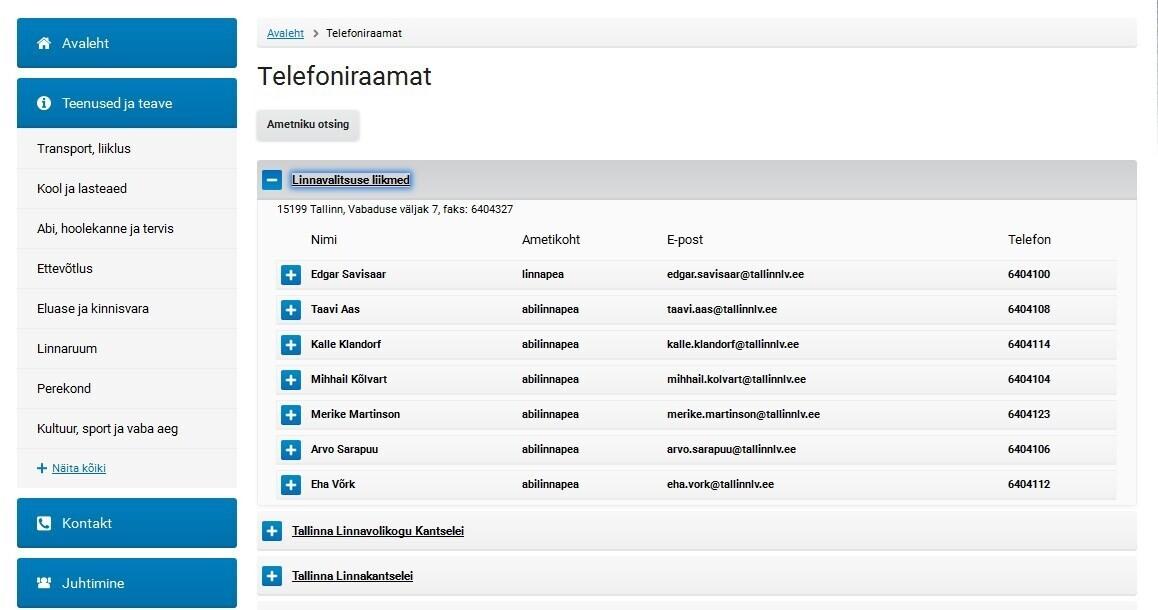
Task: Expand Eha Võrk's row details
Action: tap(291, 484)
